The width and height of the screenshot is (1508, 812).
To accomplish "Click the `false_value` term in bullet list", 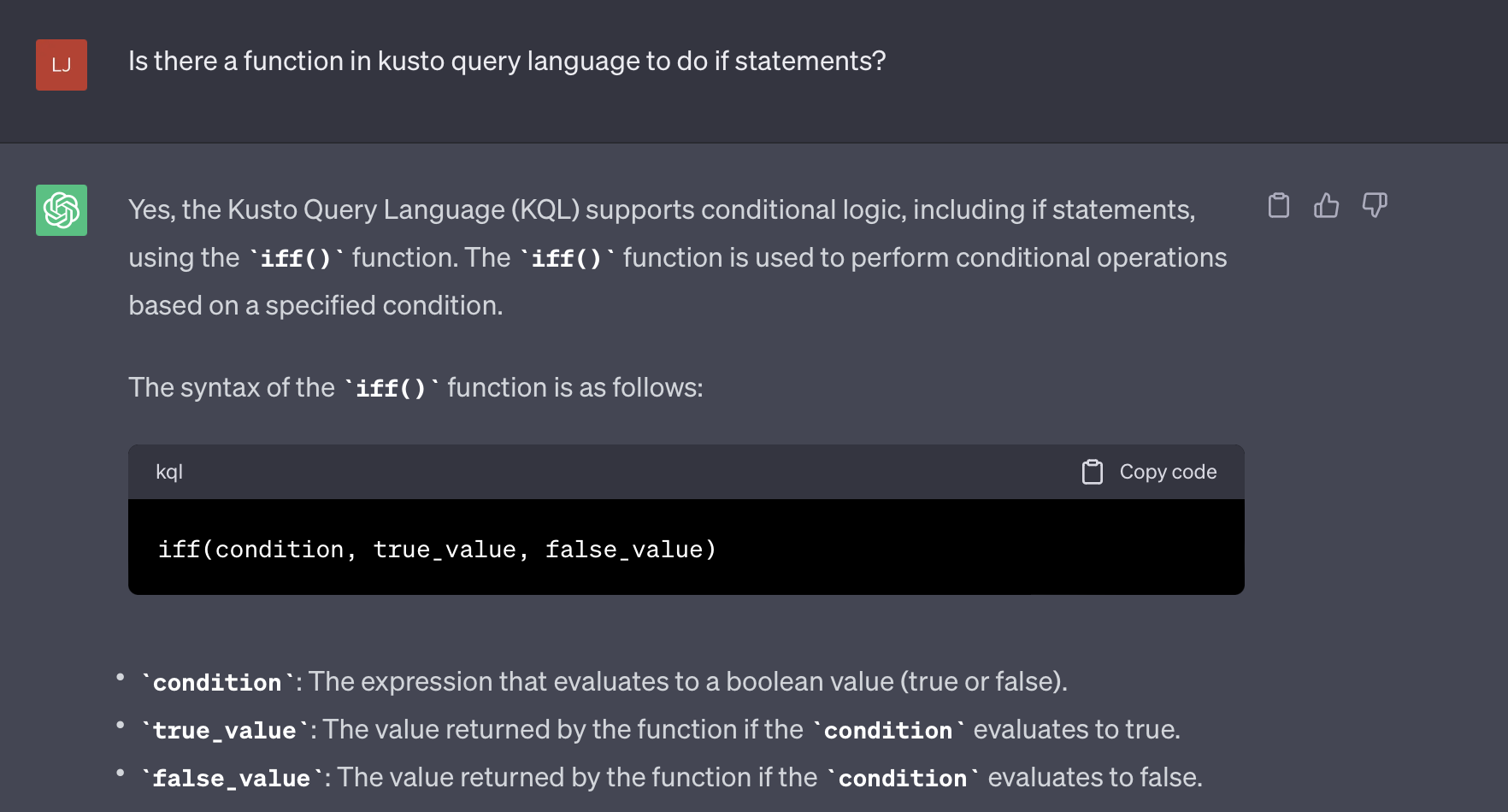I will 232,778.
